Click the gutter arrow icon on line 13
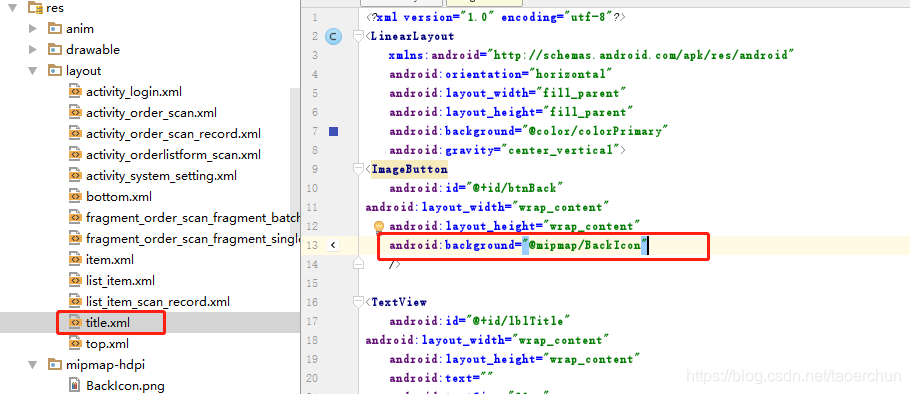910x394 pixels. pos(333,245)
